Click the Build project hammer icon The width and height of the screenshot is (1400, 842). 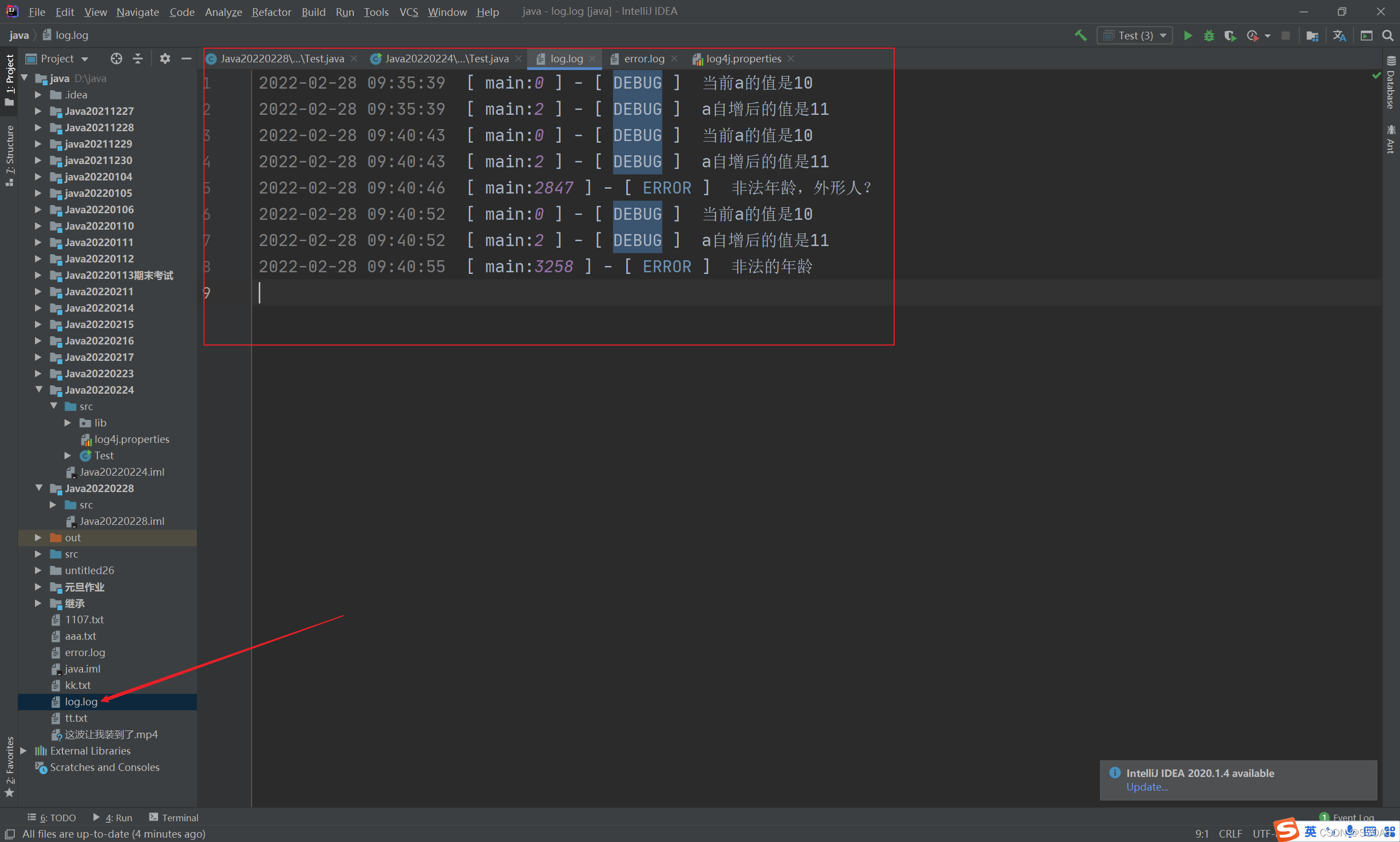pos(1081,35)
